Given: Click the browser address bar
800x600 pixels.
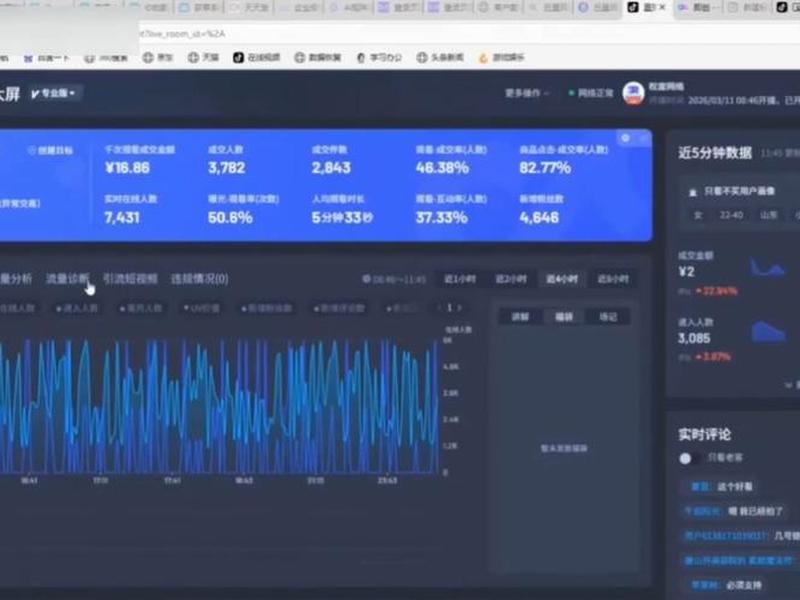Looking at the screenshot, I should pyautogui.click(x=459, y=34).
